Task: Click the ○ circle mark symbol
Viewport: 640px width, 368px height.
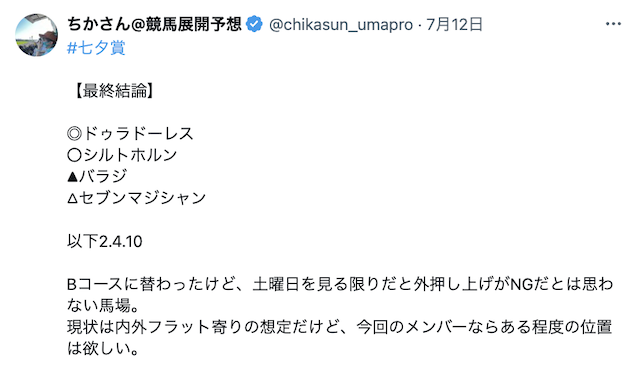Action: coord(74,155)
